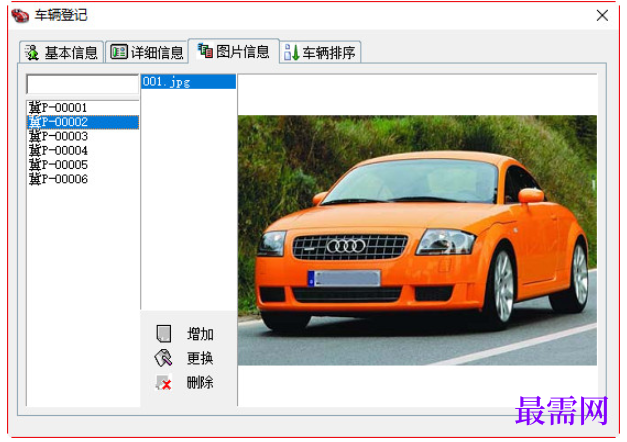This screenshot has width=627, height=442.
Task: Select vehicle 冀P-00003 in the list
Action: pos(83,136)
